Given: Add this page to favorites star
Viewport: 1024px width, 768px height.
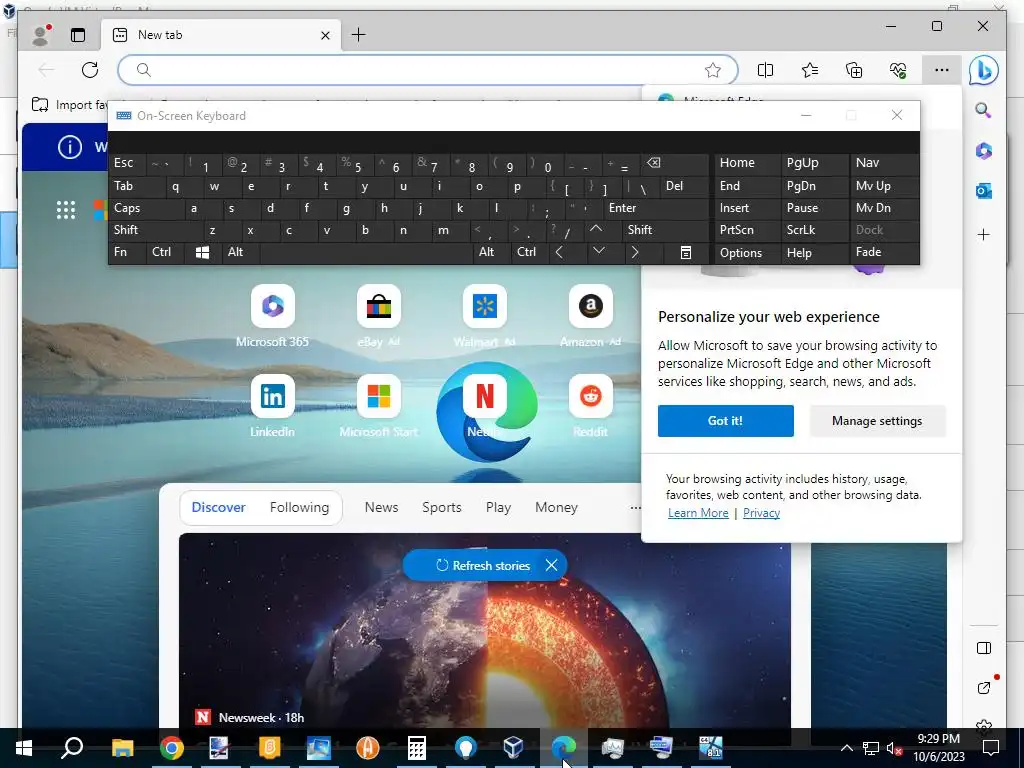Looking at the screenshot, I should click(x=712, y=70).
